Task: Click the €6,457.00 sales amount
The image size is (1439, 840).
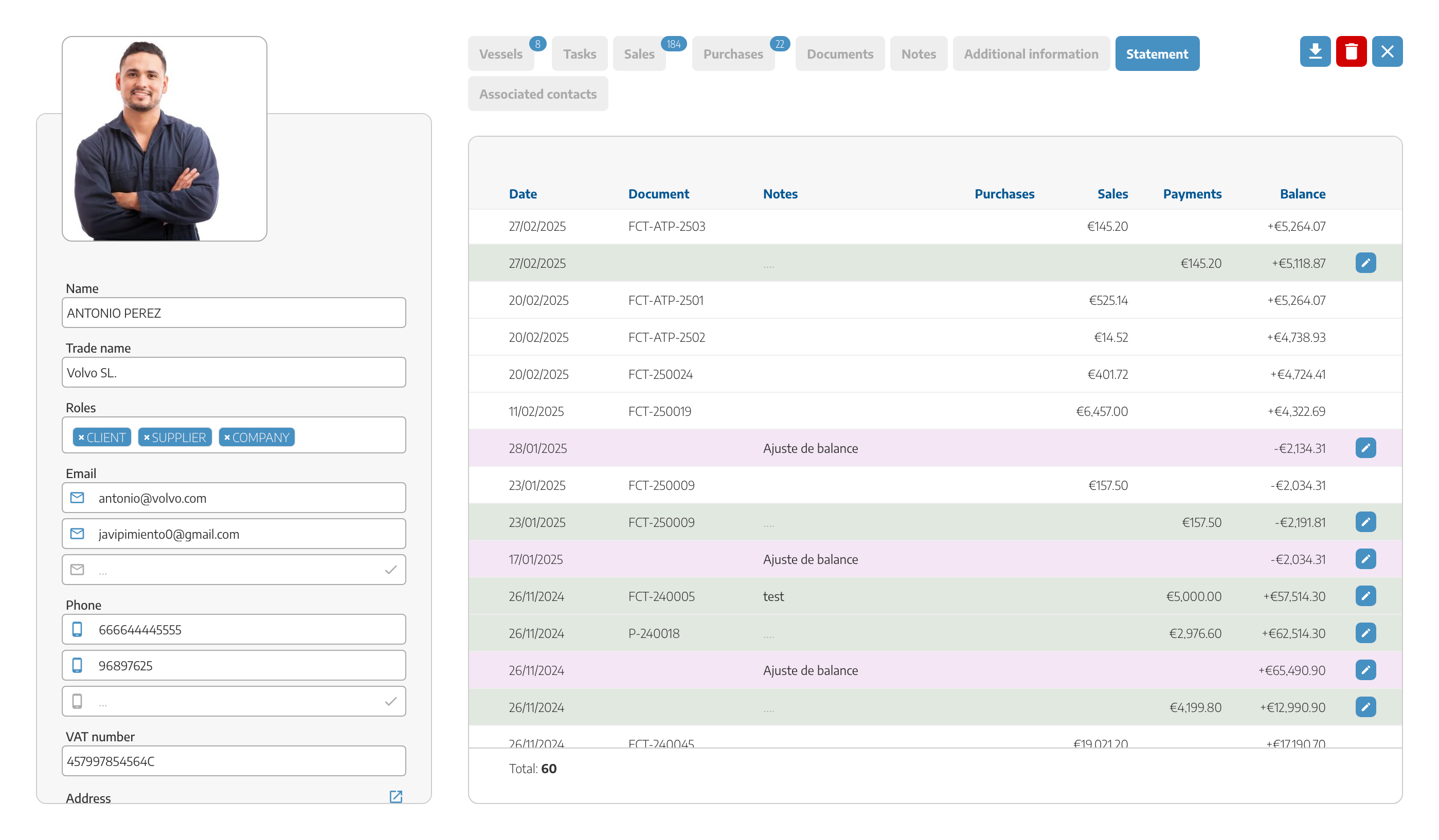Action: click(1102, 411)
